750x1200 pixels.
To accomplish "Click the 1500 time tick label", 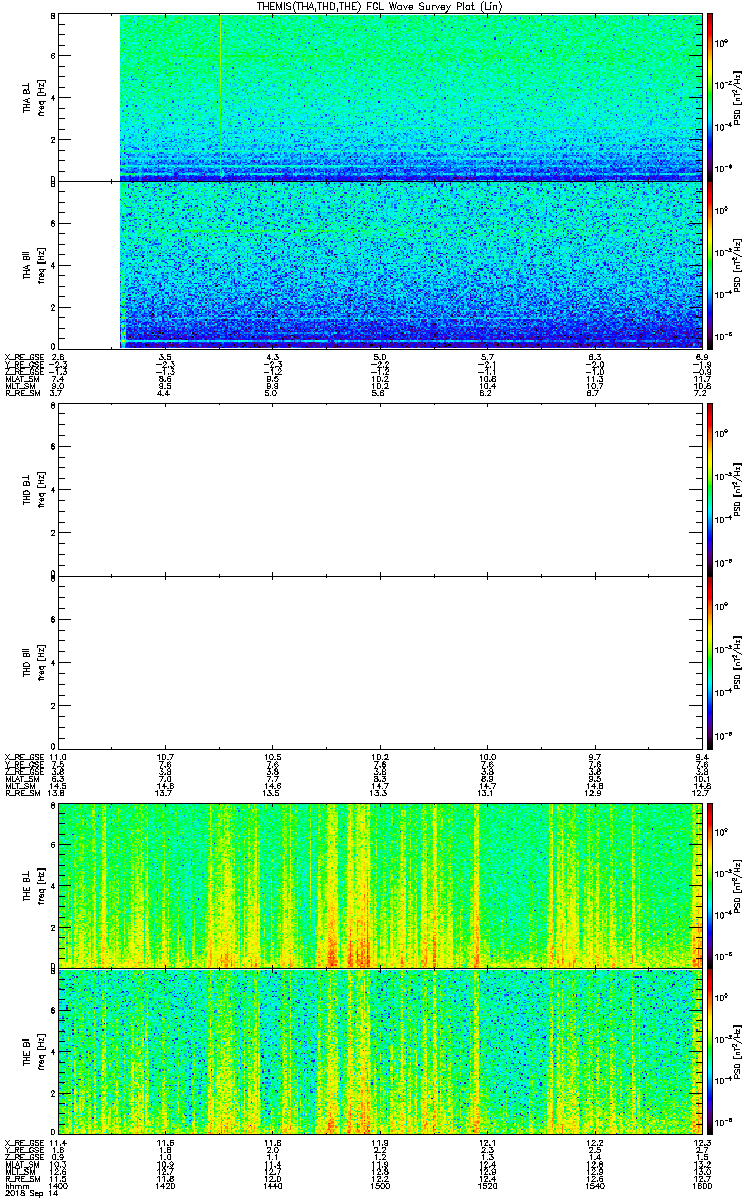I will coord(380,1185).
